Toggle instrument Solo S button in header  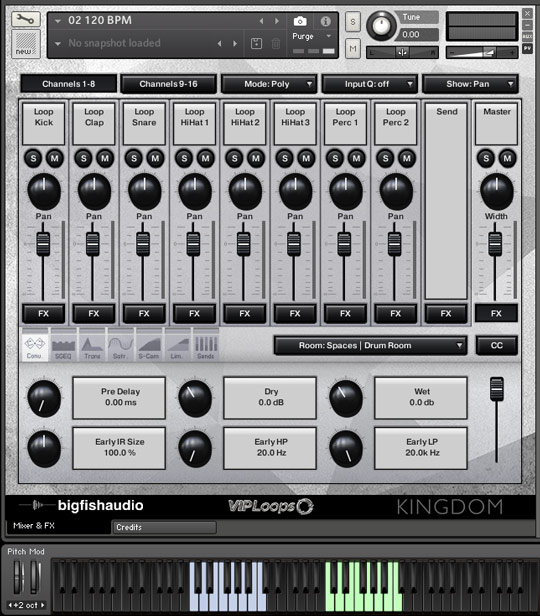[x=353, y=22]
